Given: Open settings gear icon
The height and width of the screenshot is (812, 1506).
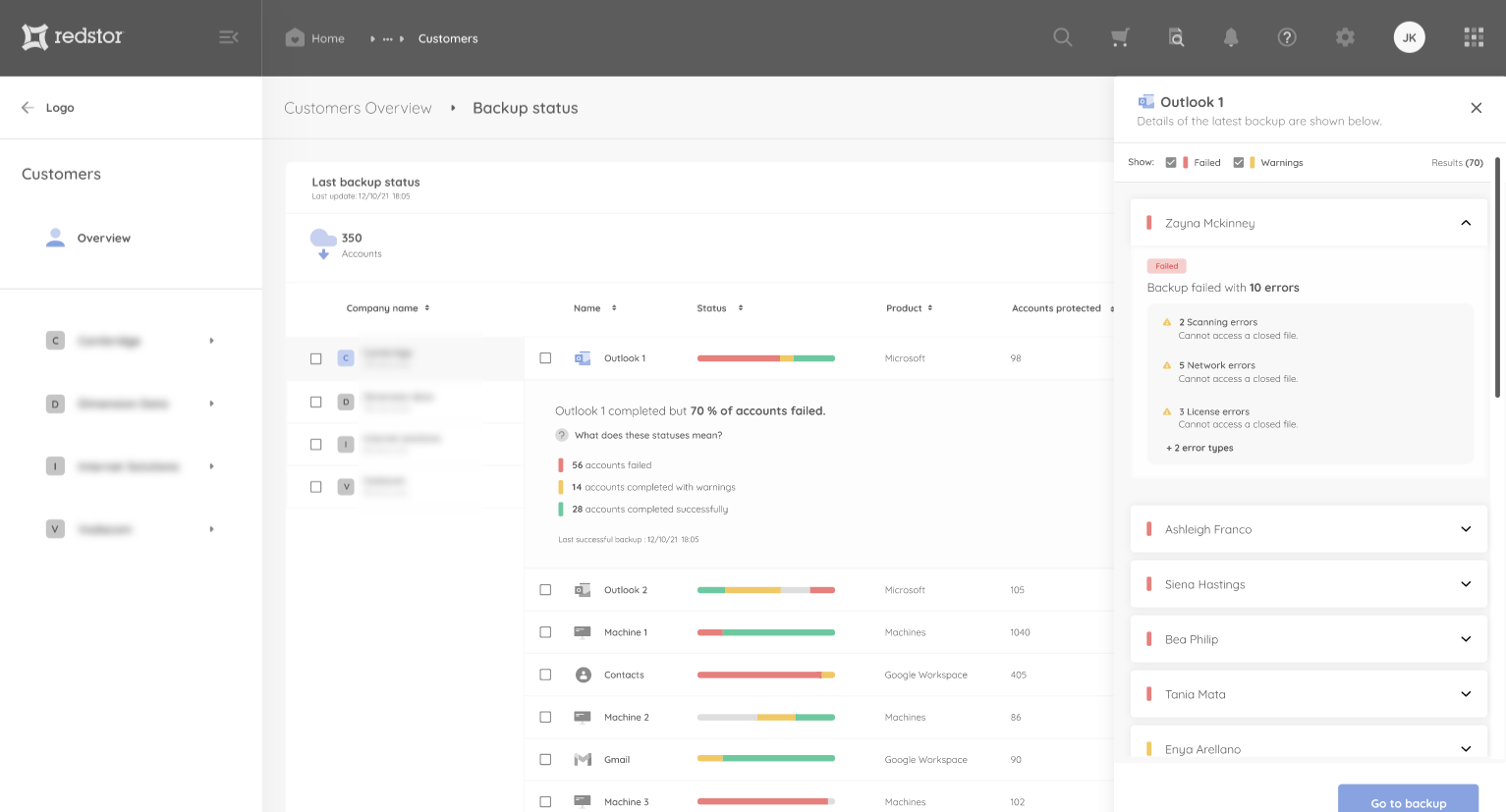Looking at the screenshot, I should pyautogui.click(x=1345, y=37).
